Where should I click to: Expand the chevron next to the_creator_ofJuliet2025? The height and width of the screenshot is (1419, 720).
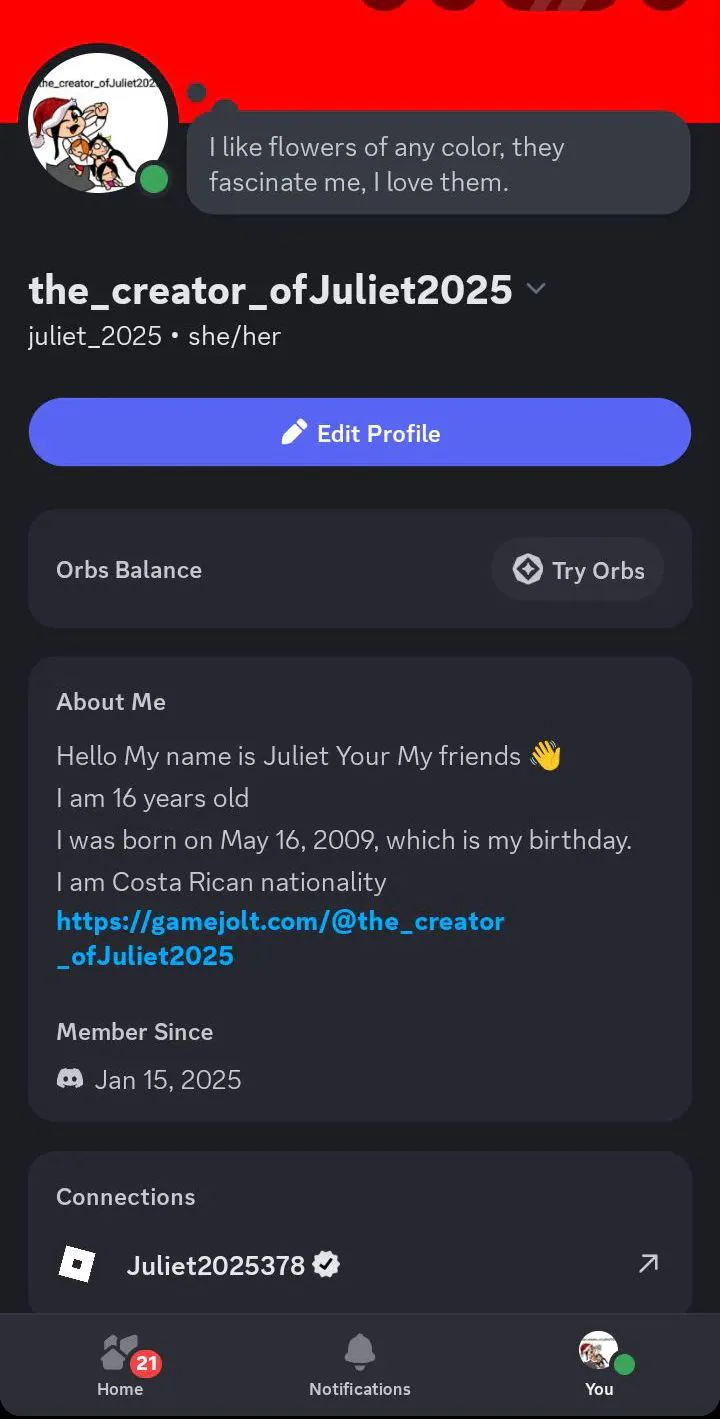pyautogui.click(x=536, y=289)
